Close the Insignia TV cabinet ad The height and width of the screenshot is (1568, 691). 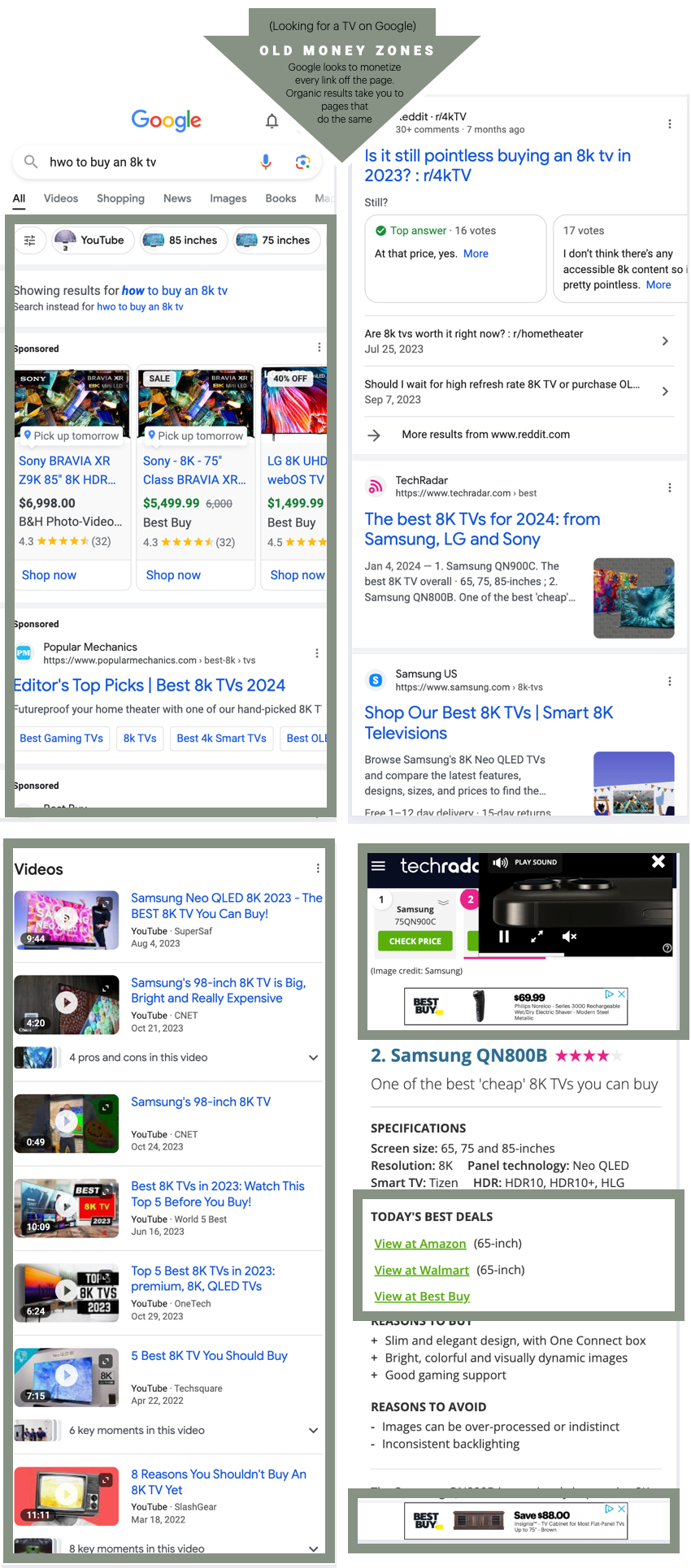click(622, 1509)
